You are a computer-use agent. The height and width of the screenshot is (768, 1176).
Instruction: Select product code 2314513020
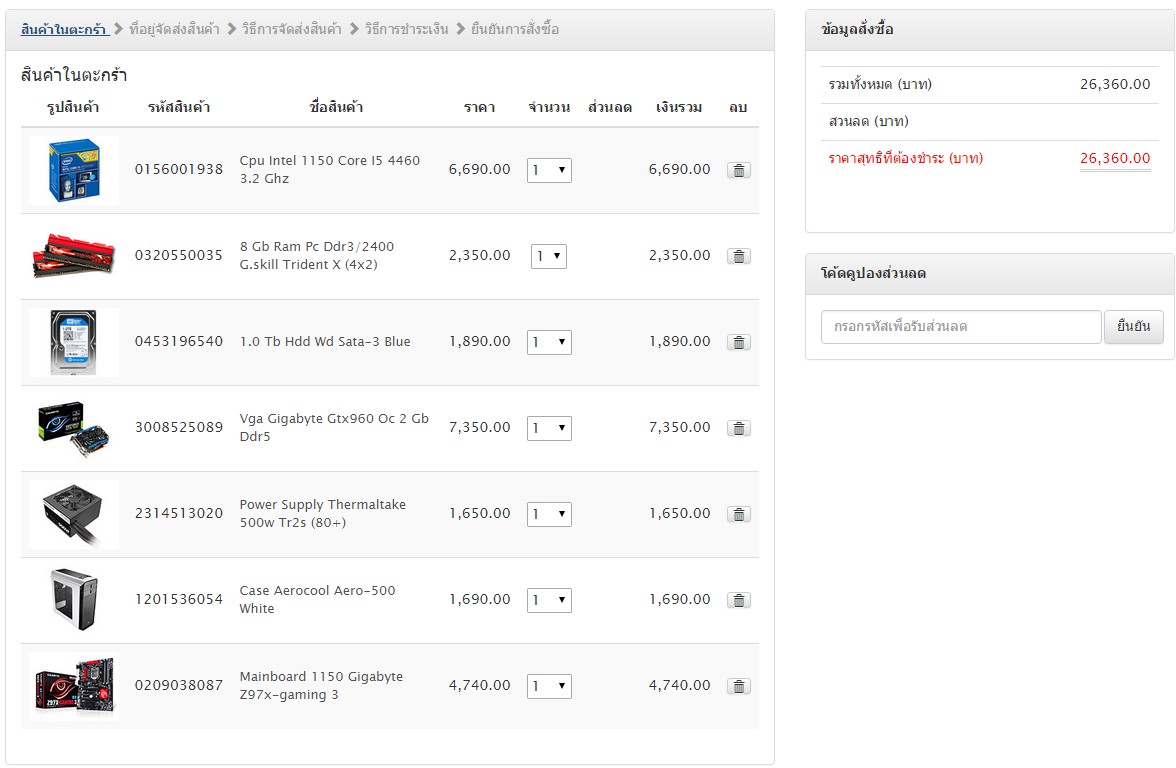click(x=178, y=513)
